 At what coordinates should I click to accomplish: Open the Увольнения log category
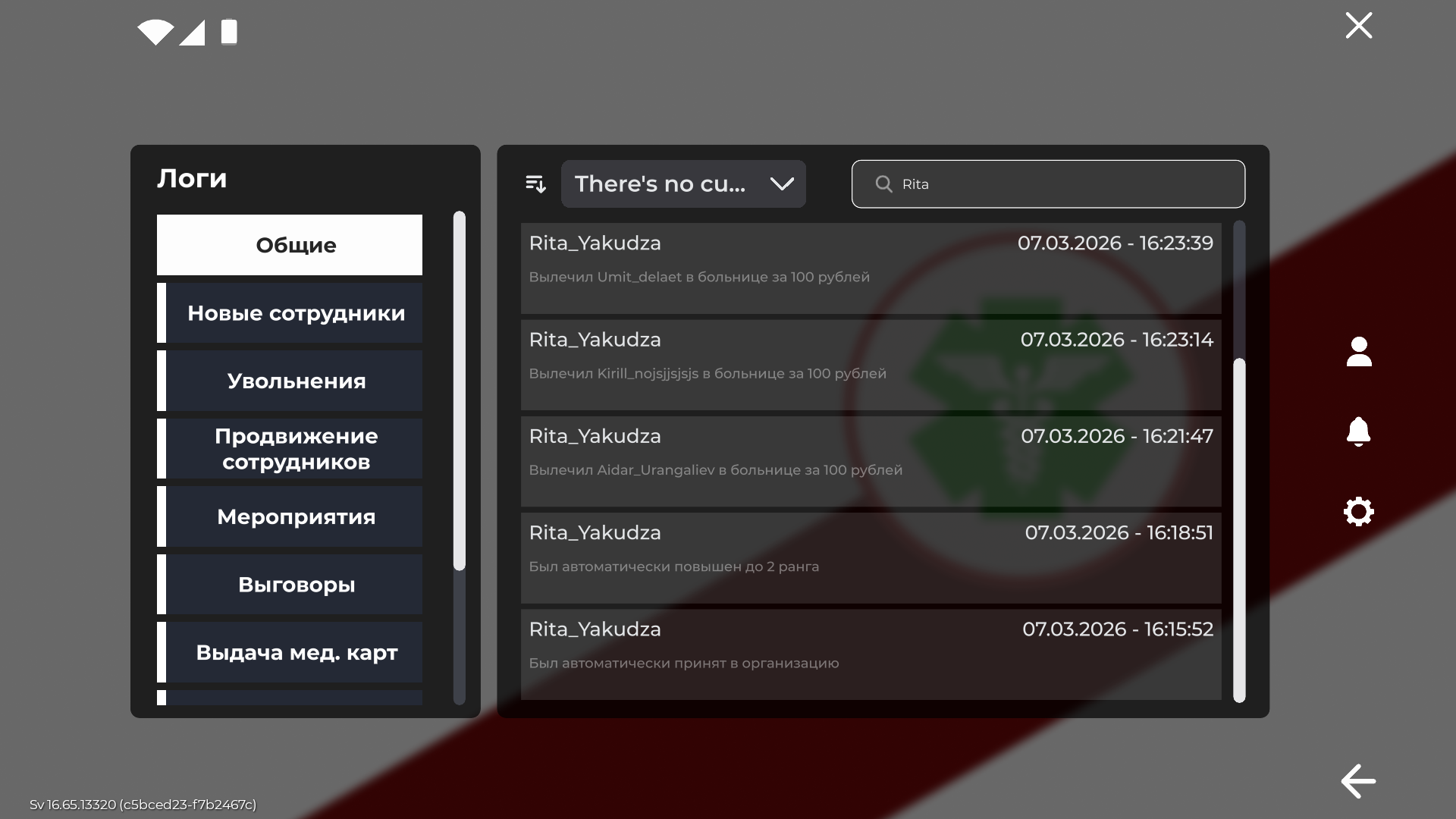[x=290, y=381]
